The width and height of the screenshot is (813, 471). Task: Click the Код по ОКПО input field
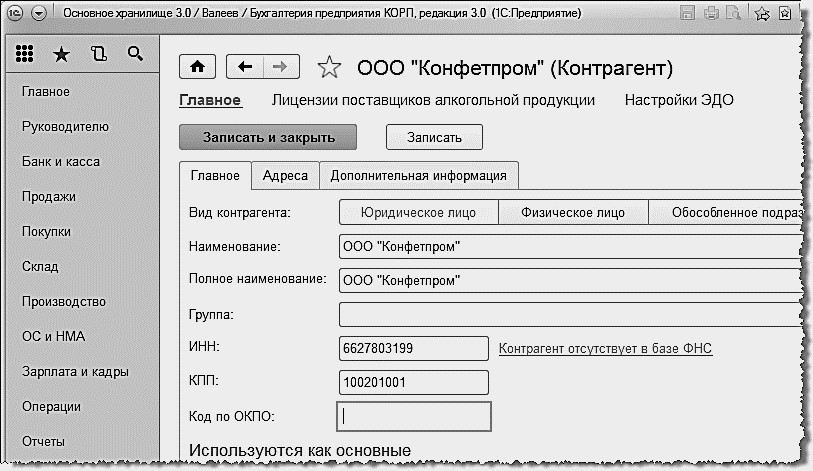pos(414,417)
